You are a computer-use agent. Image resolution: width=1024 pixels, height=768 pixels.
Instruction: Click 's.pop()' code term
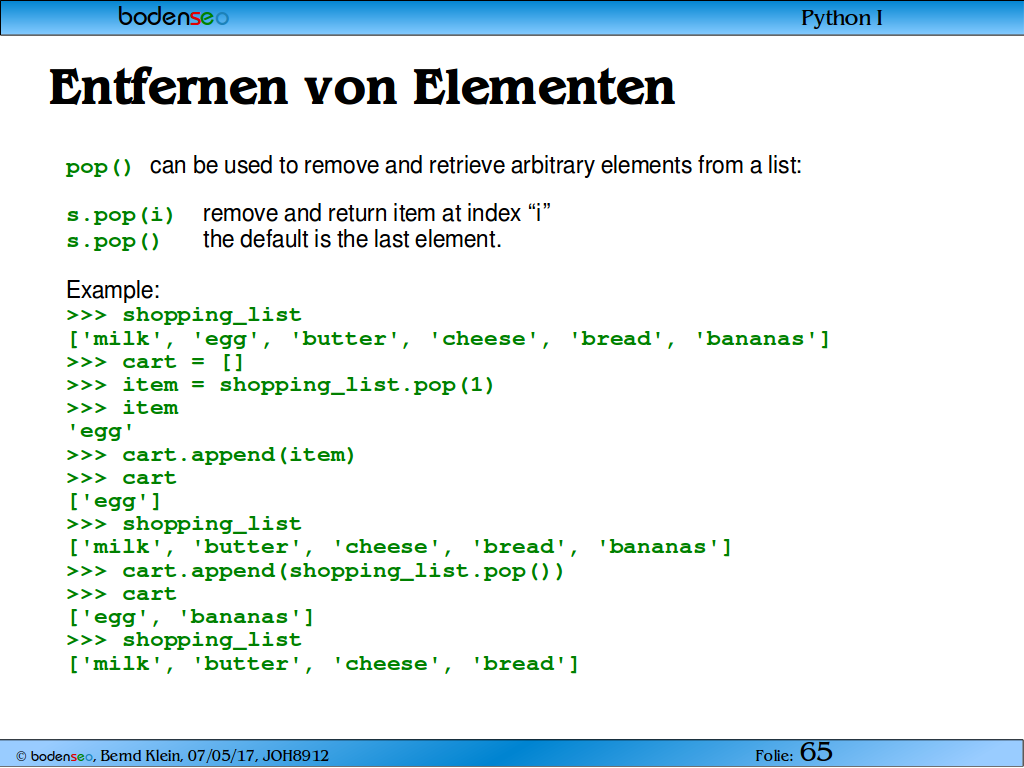tap(113, 241)
